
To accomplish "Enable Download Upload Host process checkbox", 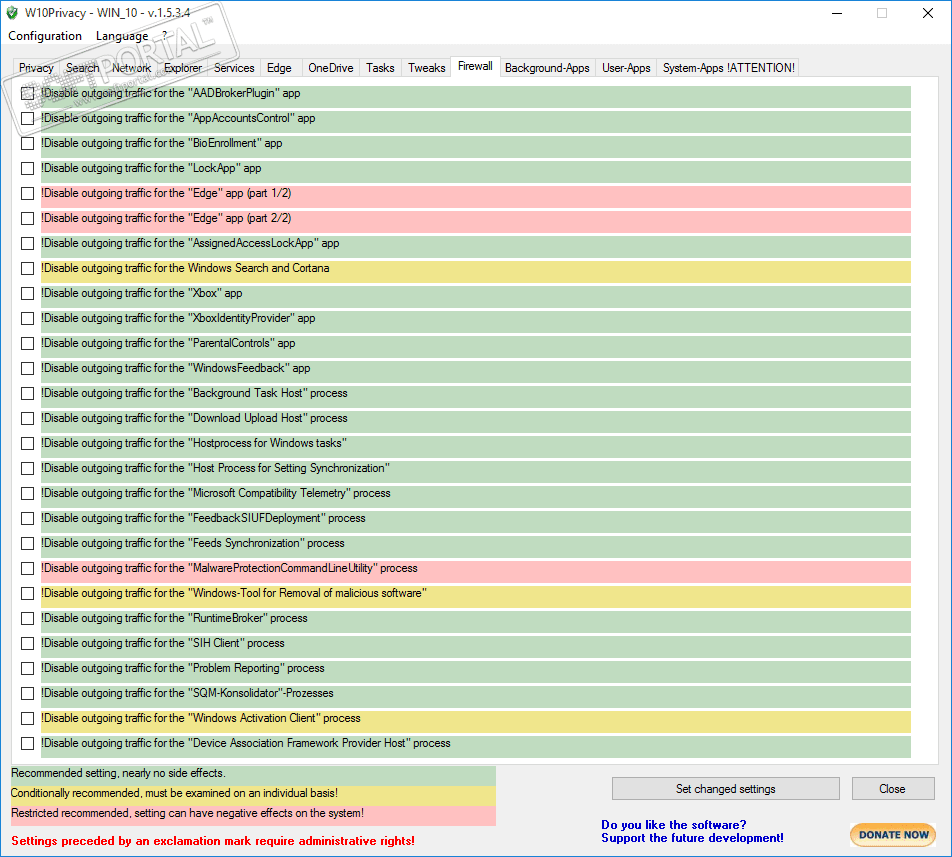I will 27,418.
